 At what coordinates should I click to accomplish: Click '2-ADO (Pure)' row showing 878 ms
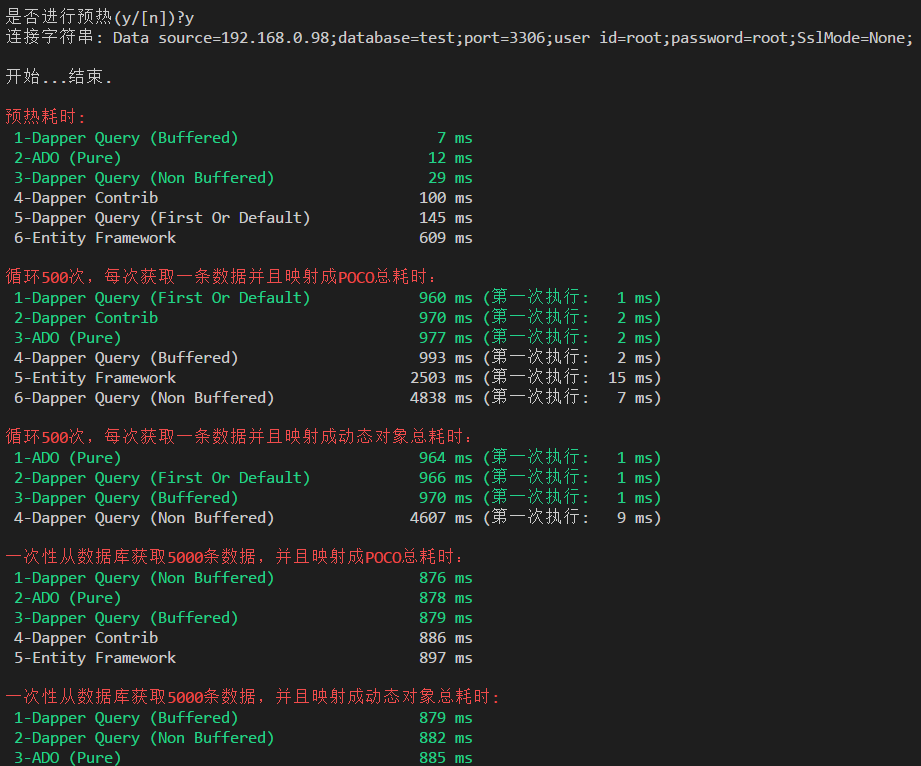tap(243, 598)
